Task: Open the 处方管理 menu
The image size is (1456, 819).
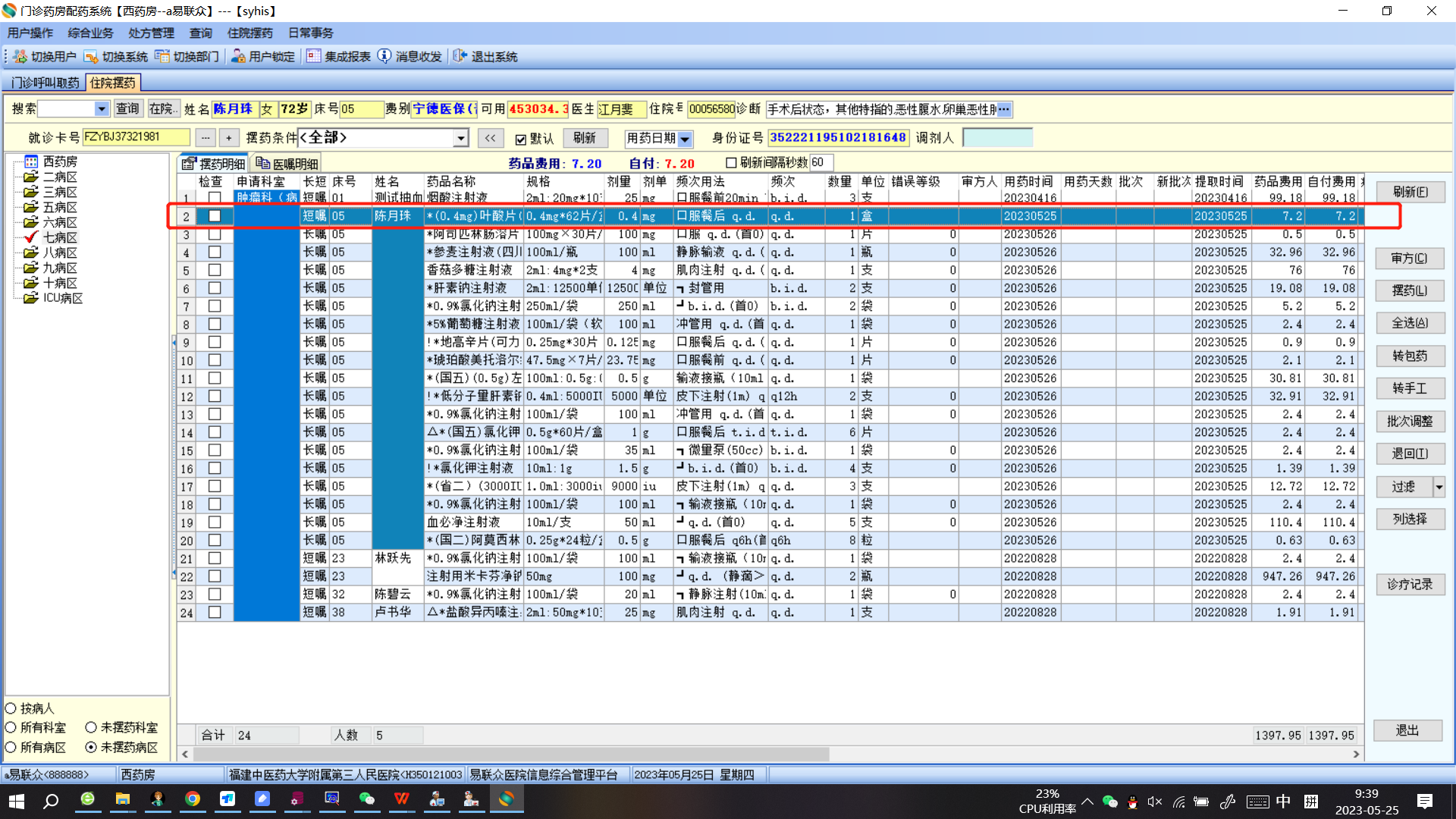Action: coord(151,33)
